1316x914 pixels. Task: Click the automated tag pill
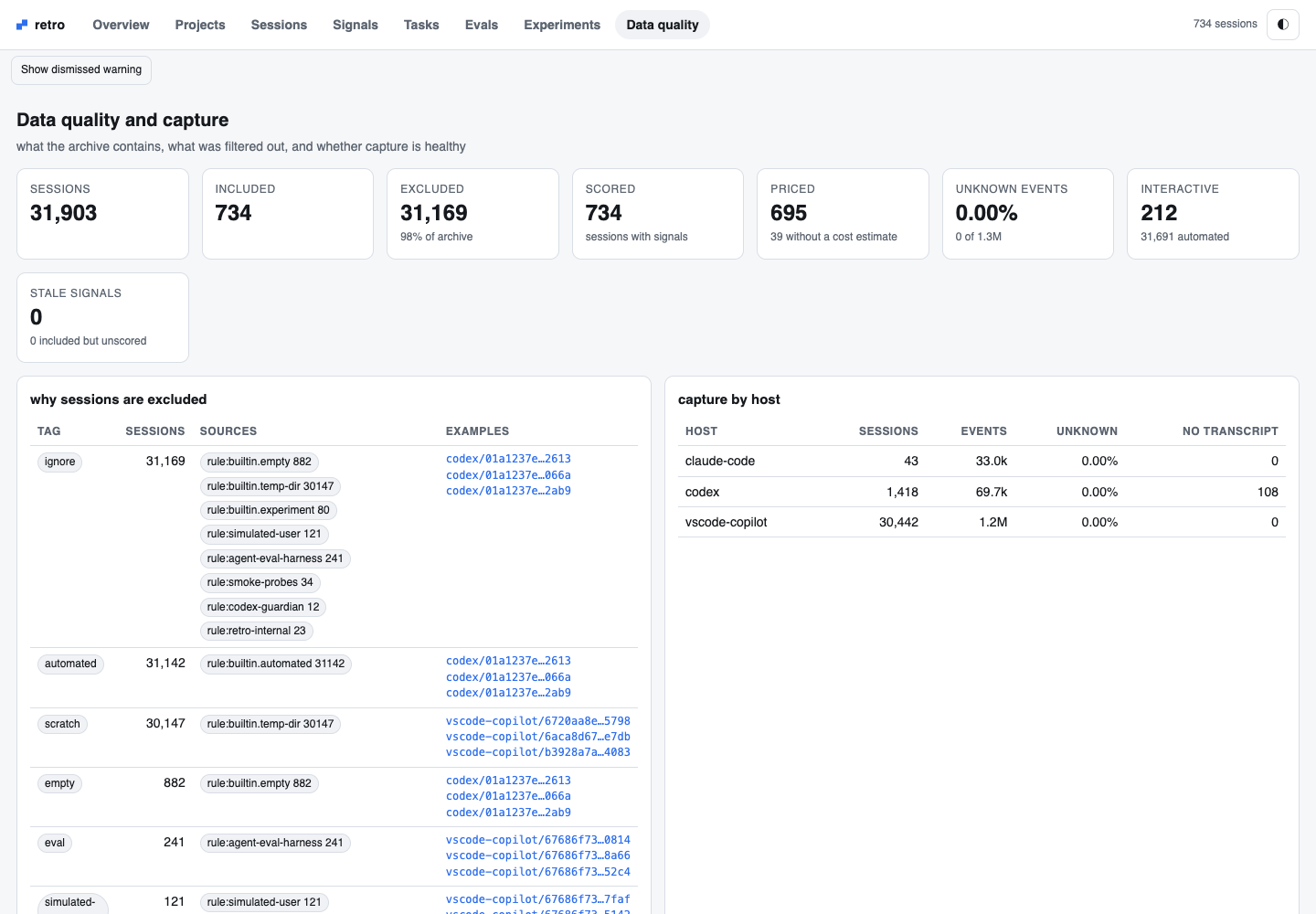click(x=70, y=664)
